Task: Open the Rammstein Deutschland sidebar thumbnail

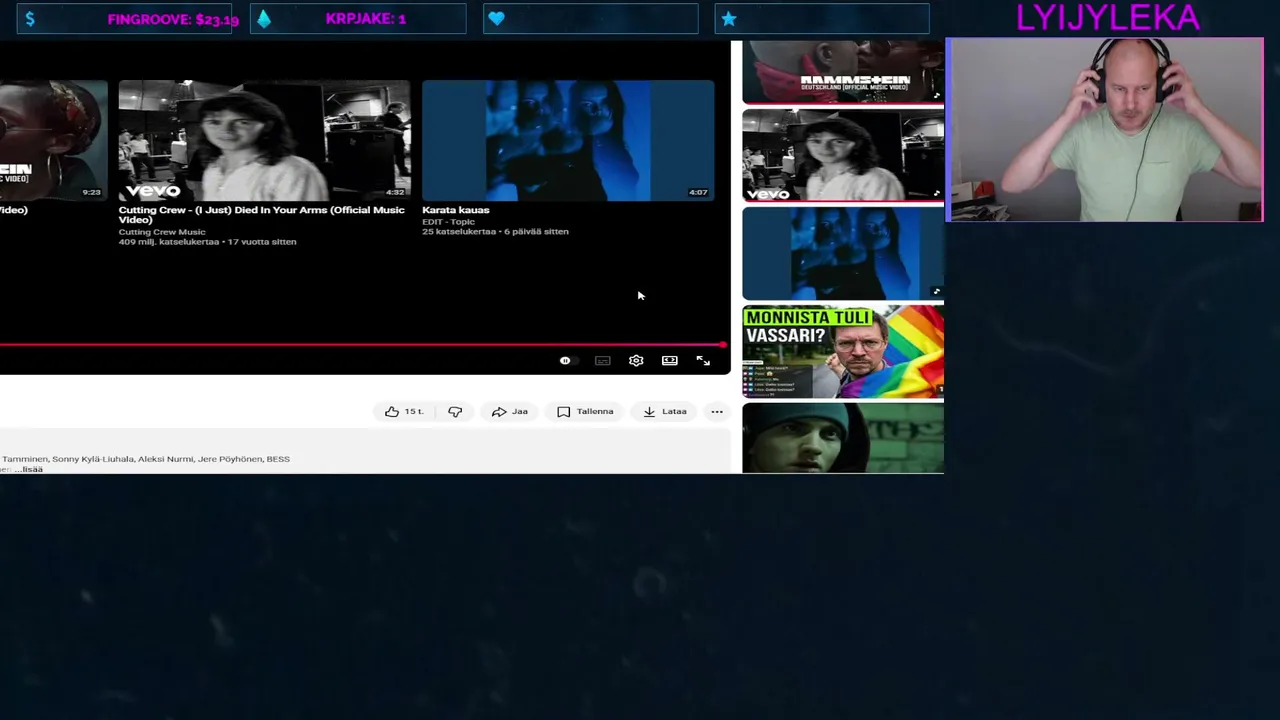Action: coord(843,71)
